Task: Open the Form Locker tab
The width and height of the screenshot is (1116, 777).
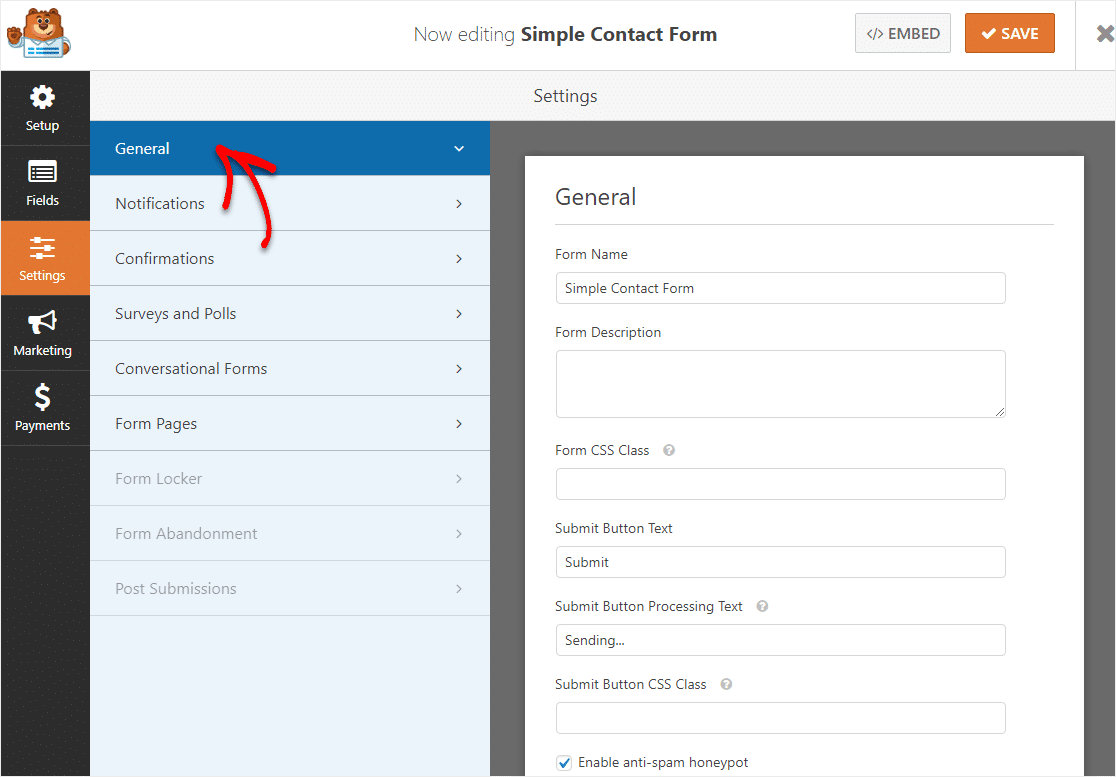Action: click(x=290, y=478)
